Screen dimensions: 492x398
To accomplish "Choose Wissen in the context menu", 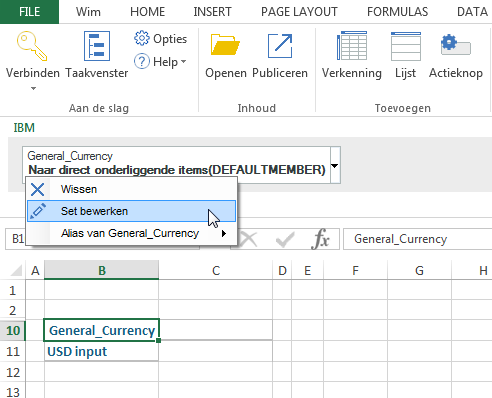I will 131,189.
